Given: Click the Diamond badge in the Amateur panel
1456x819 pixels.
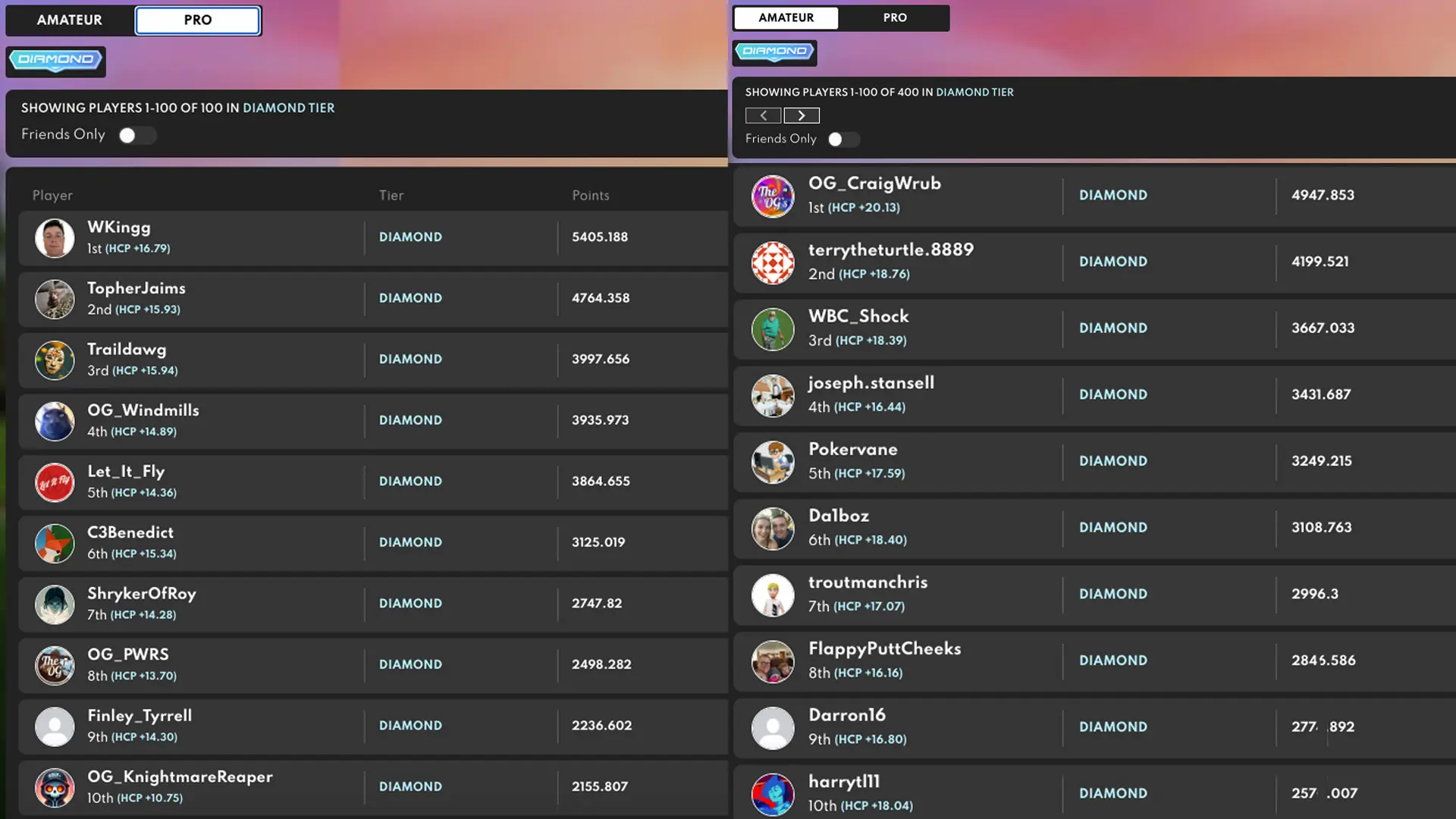Looking at the screenshot, I should [x=774, y=52].
